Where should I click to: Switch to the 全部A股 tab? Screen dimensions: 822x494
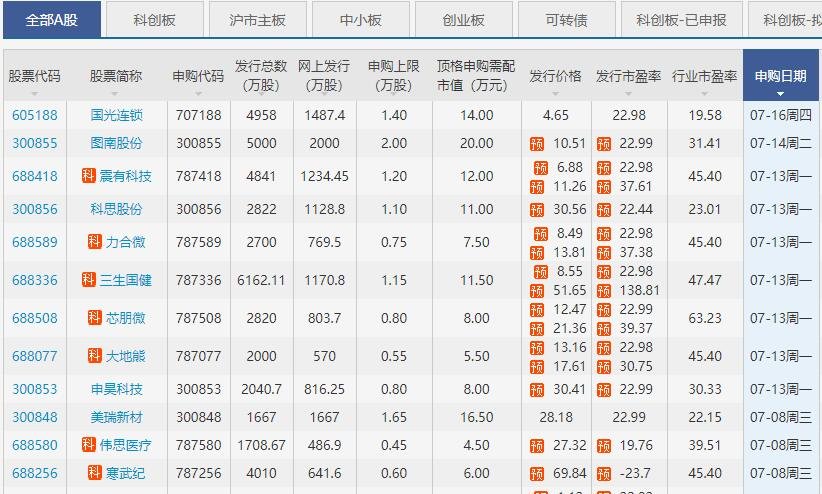click(x=52, y=20)
